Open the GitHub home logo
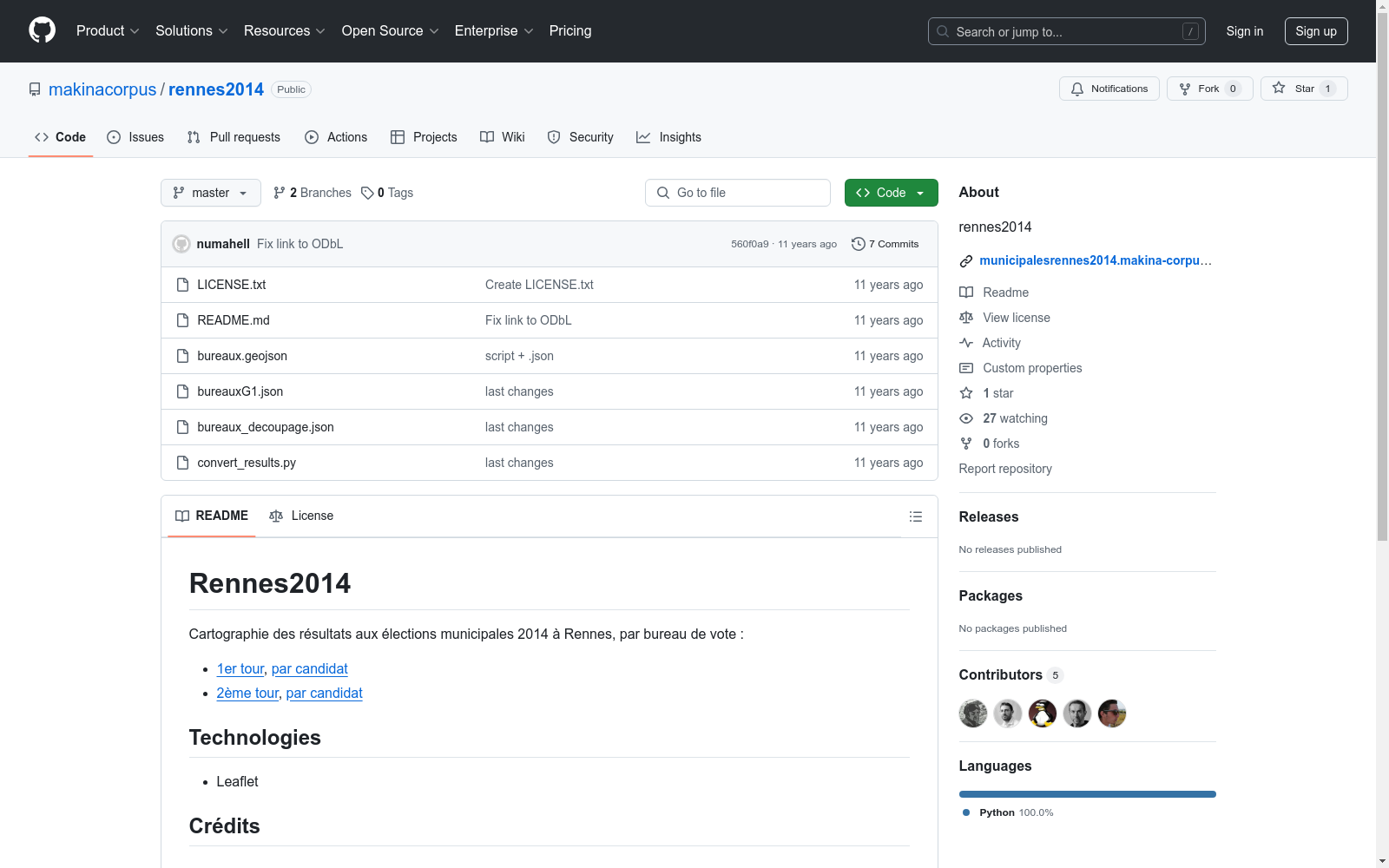The width and height of the screenshot is (1389, 868). (42, 30)
